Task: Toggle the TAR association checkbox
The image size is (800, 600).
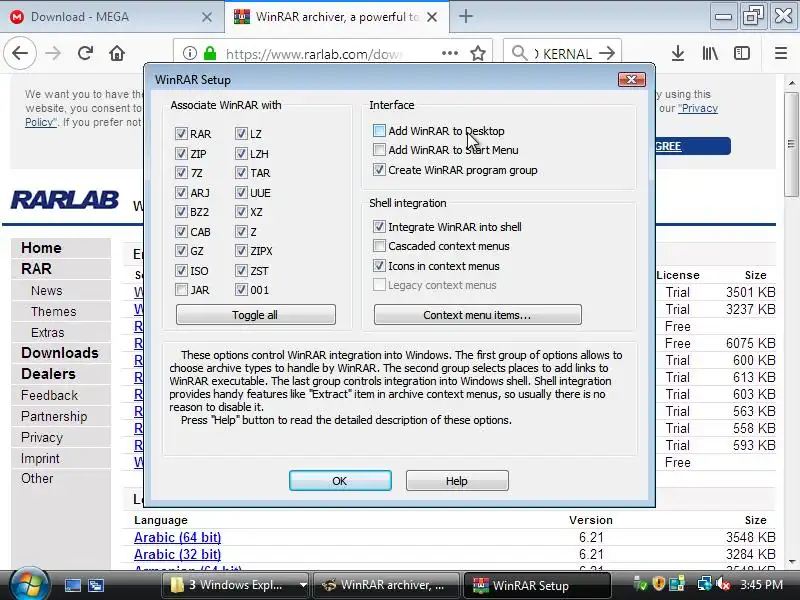Action: pyautogui.click(x=241, y=173)
